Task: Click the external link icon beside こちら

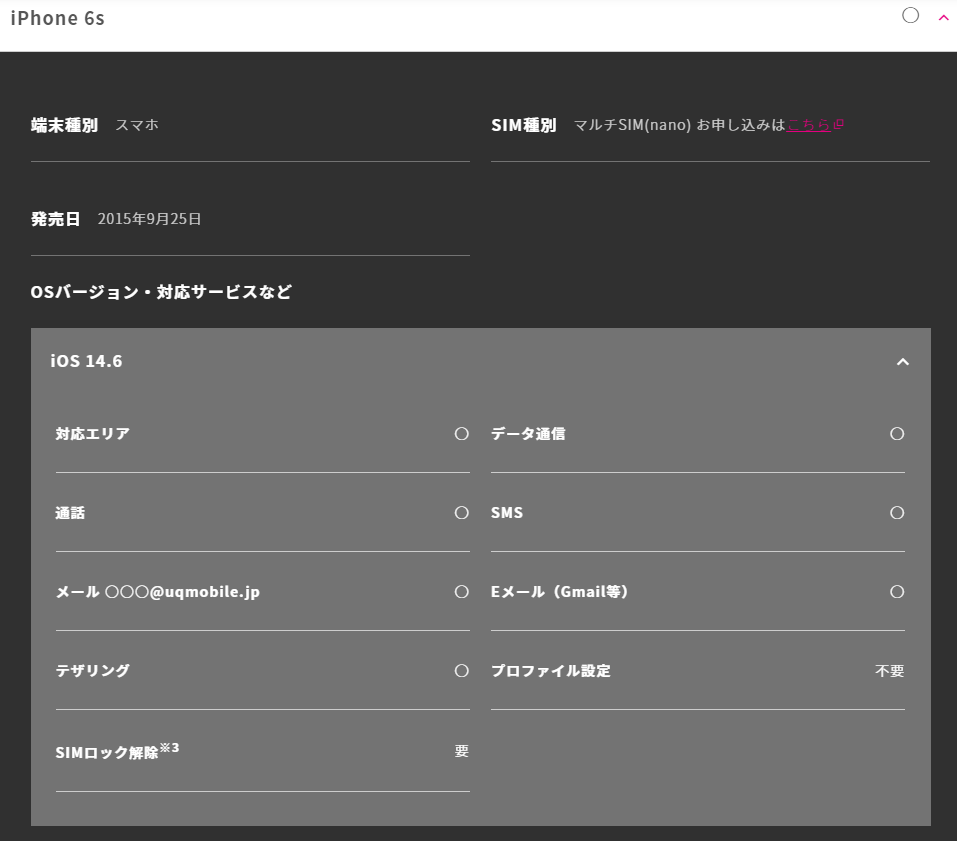Action: [x=839, y=125]
